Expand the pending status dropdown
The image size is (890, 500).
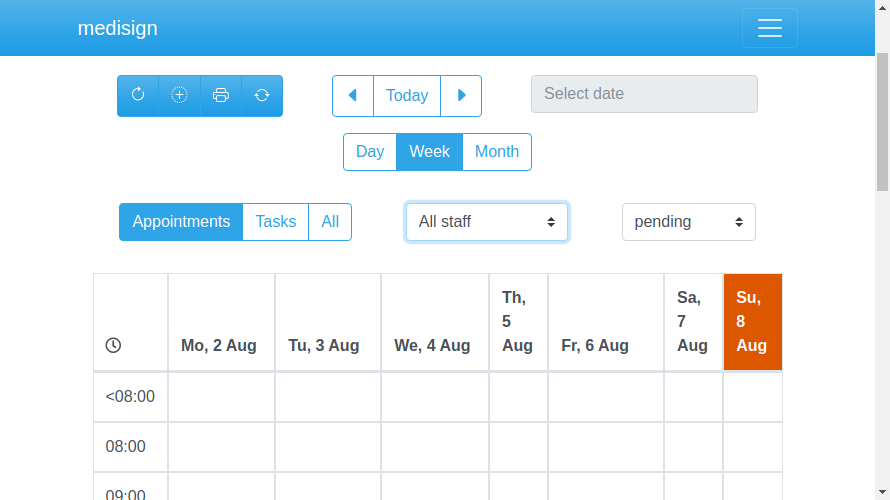click(x=689, y=222)
